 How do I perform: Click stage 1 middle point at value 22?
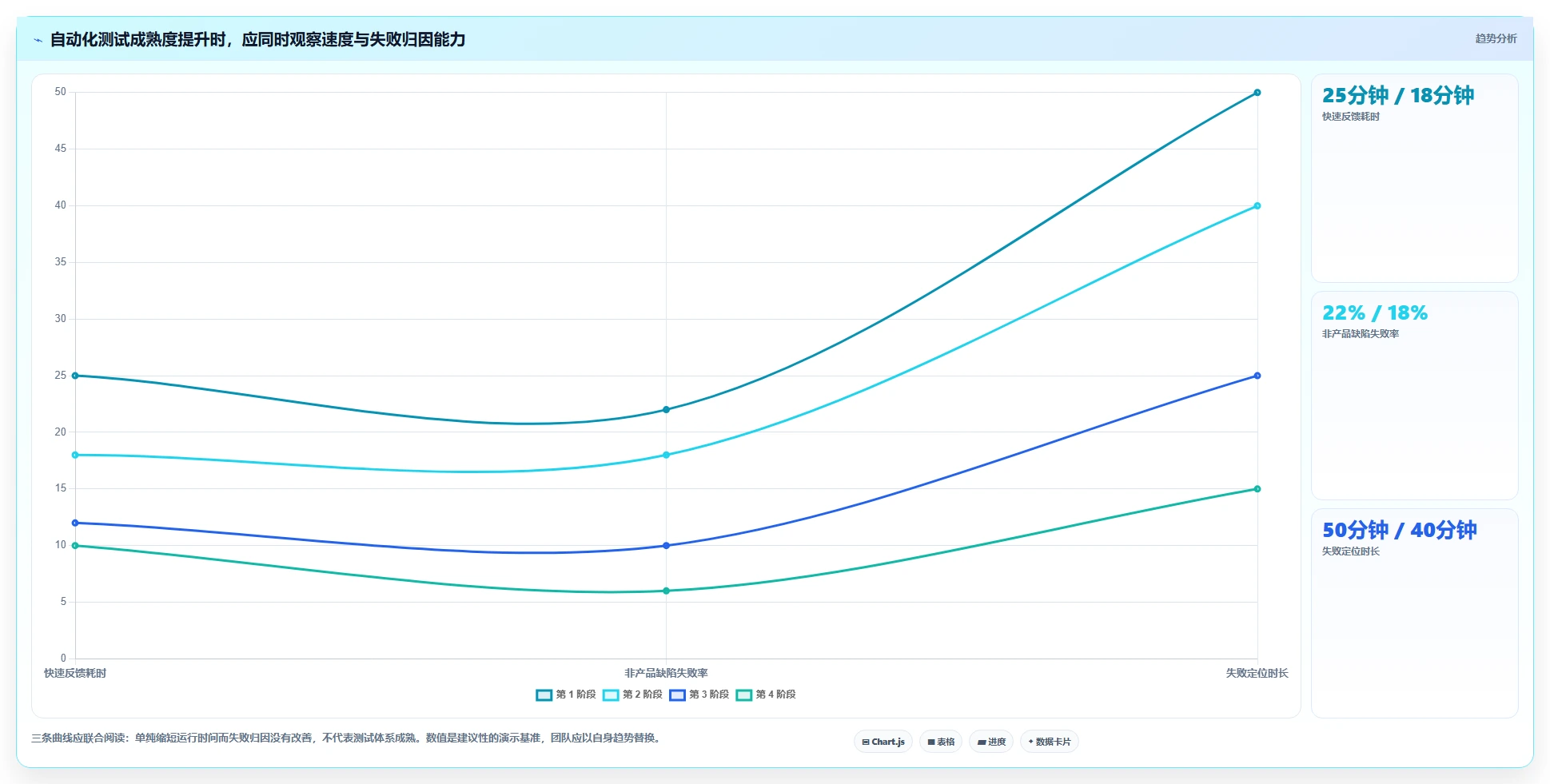(666, 410)
